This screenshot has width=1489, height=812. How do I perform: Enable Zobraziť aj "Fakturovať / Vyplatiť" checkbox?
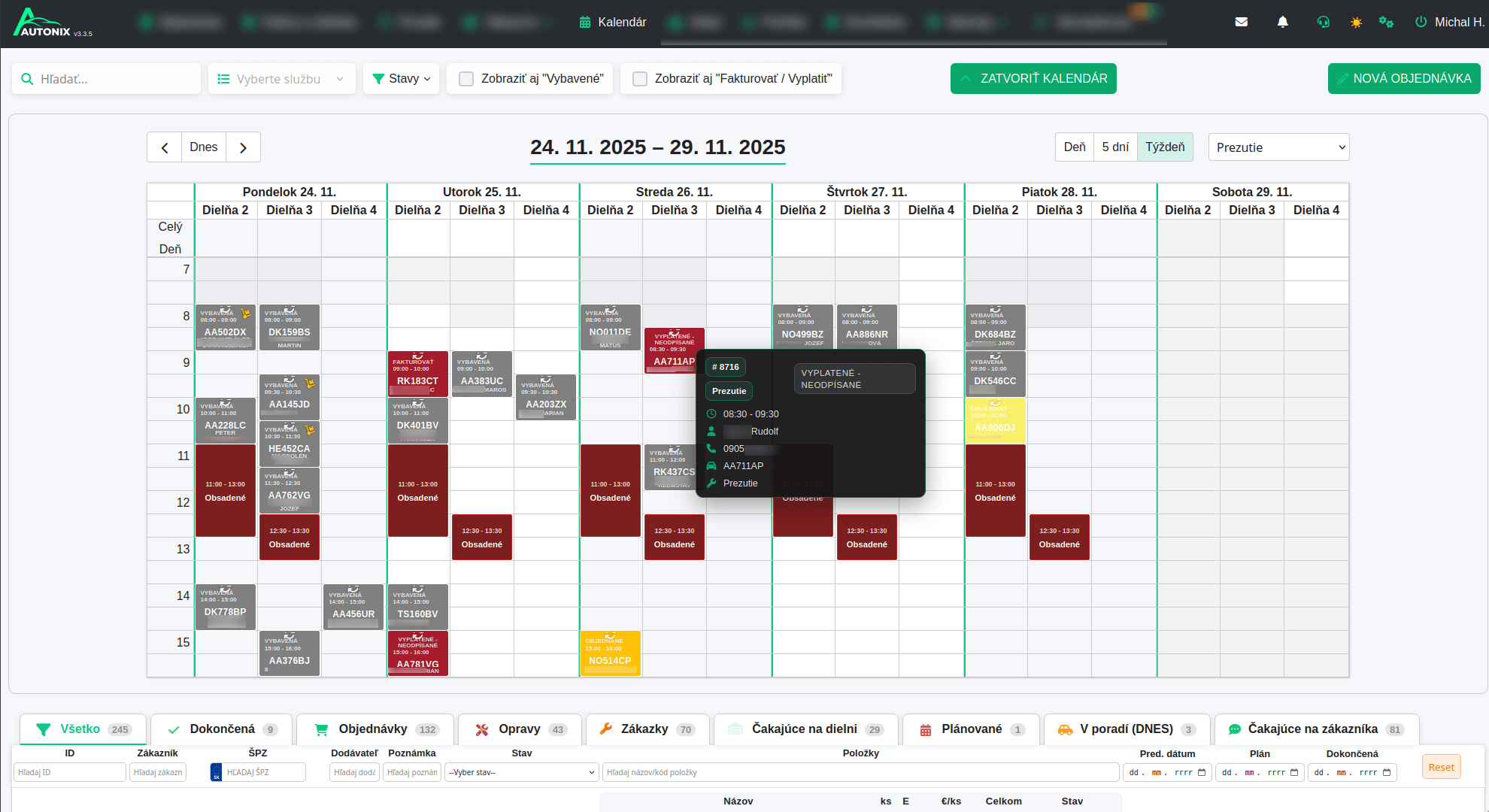[x=640, y=79]
